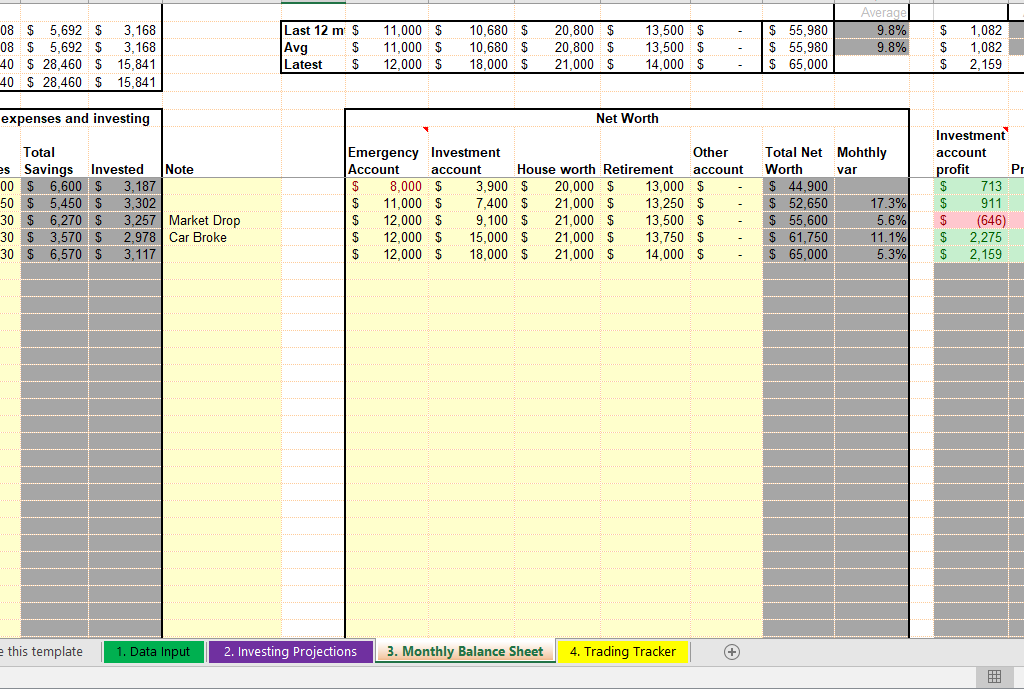Open the 1. Data Input sheet tab
The height and width of the screenshot is (690, 1024).
153,652
